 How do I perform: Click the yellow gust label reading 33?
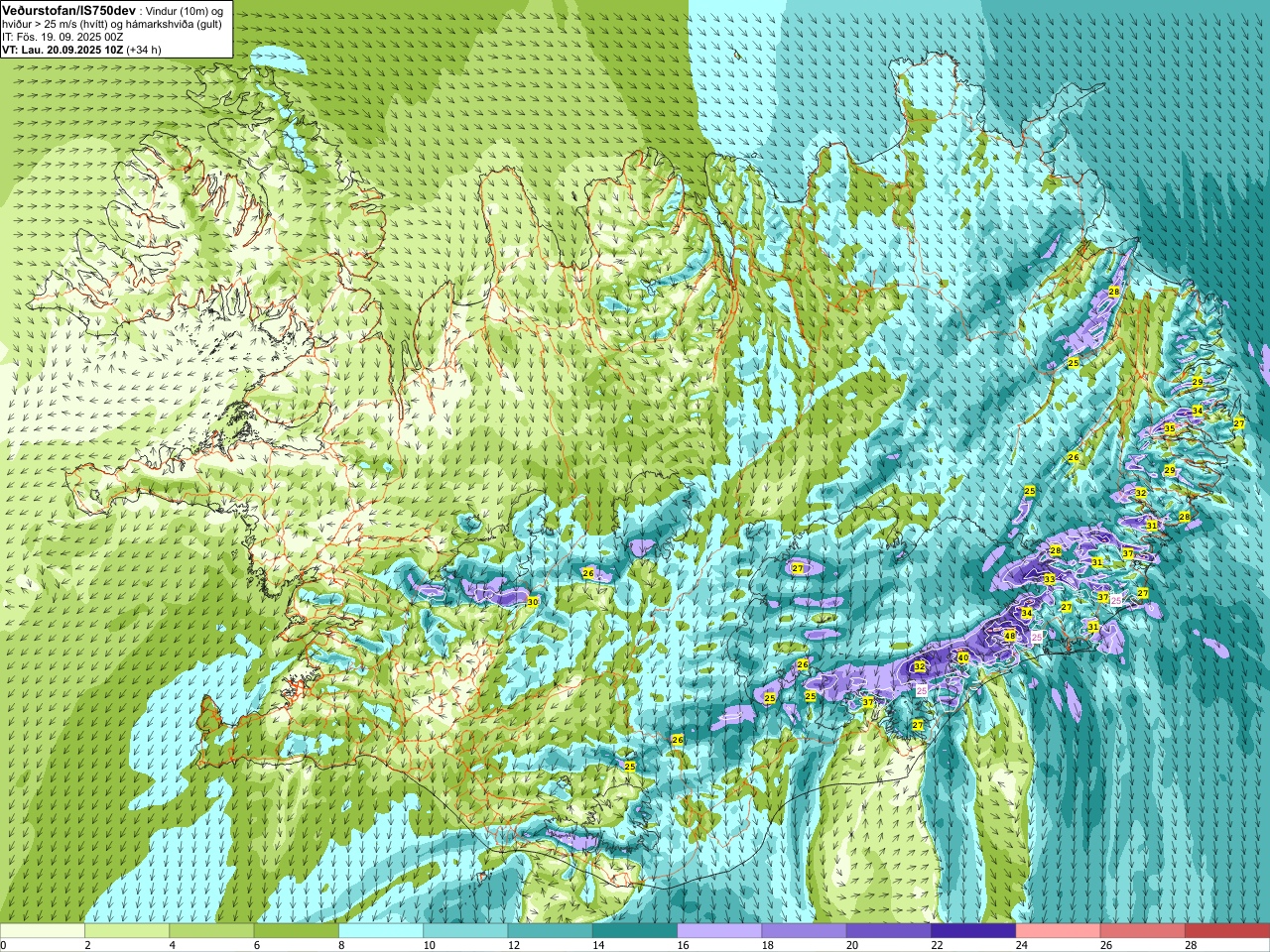(x=1050, y=578)
